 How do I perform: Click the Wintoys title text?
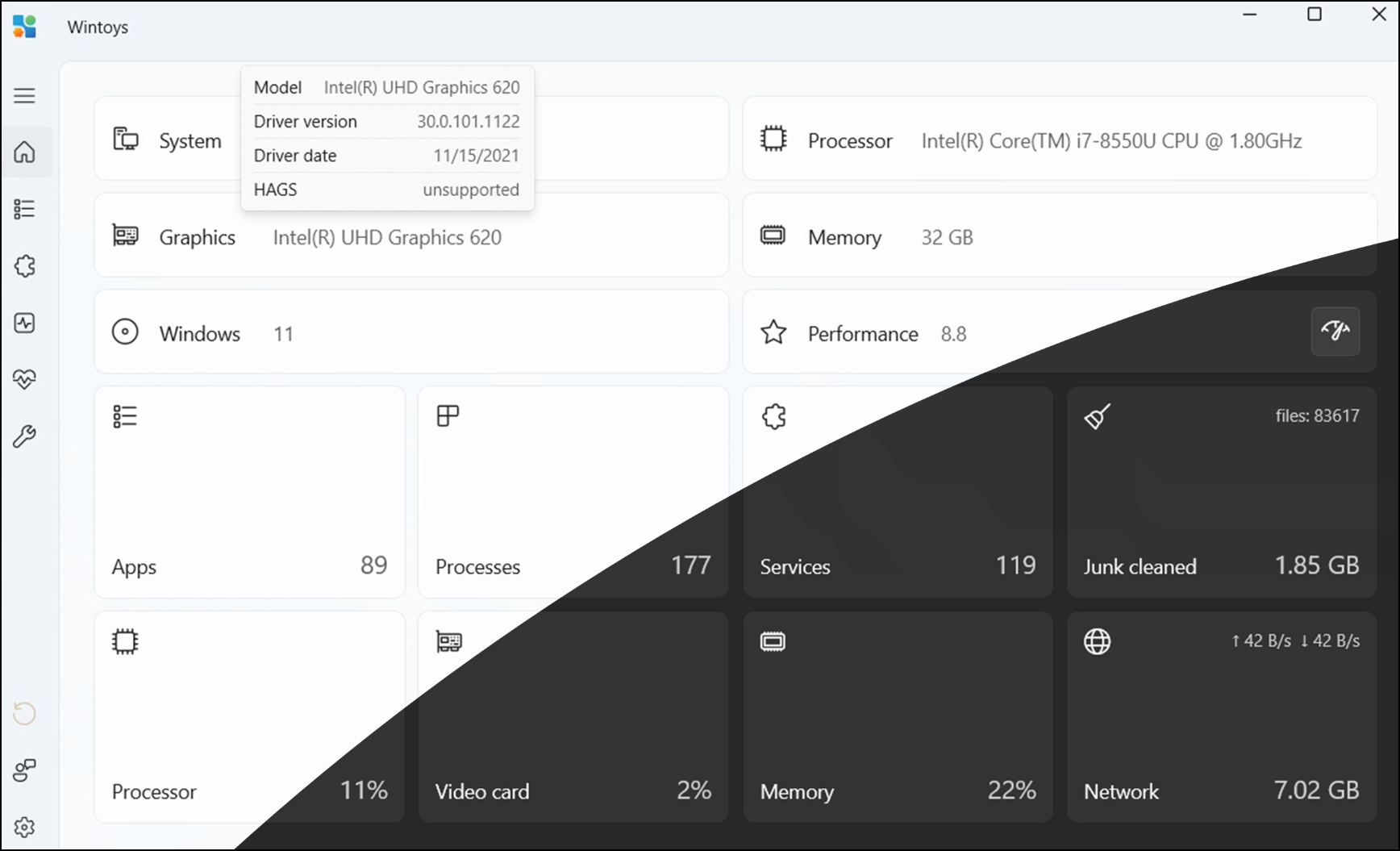click(x=98, y=27)
